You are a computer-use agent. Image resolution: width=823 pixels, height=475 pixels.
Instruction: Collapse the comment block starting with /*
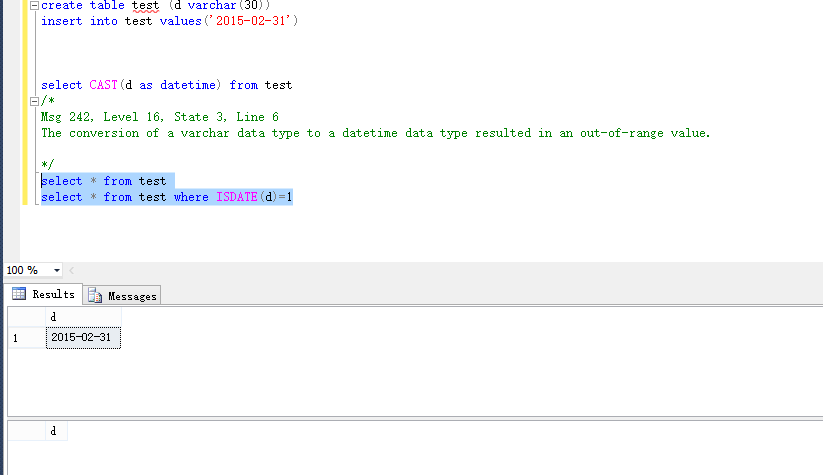[x=35, y=101]
